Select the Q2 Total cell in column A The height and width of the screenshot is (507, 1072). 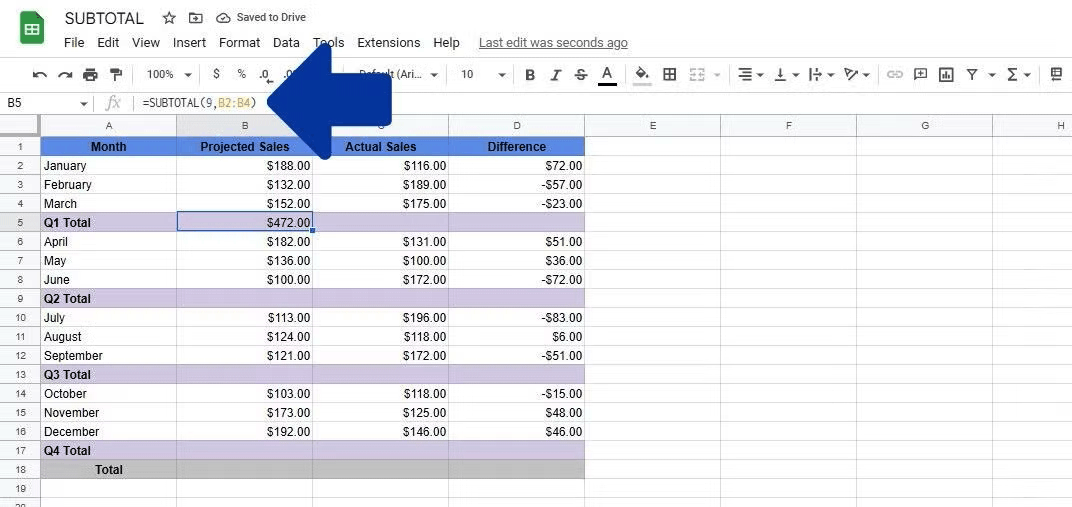109,299
